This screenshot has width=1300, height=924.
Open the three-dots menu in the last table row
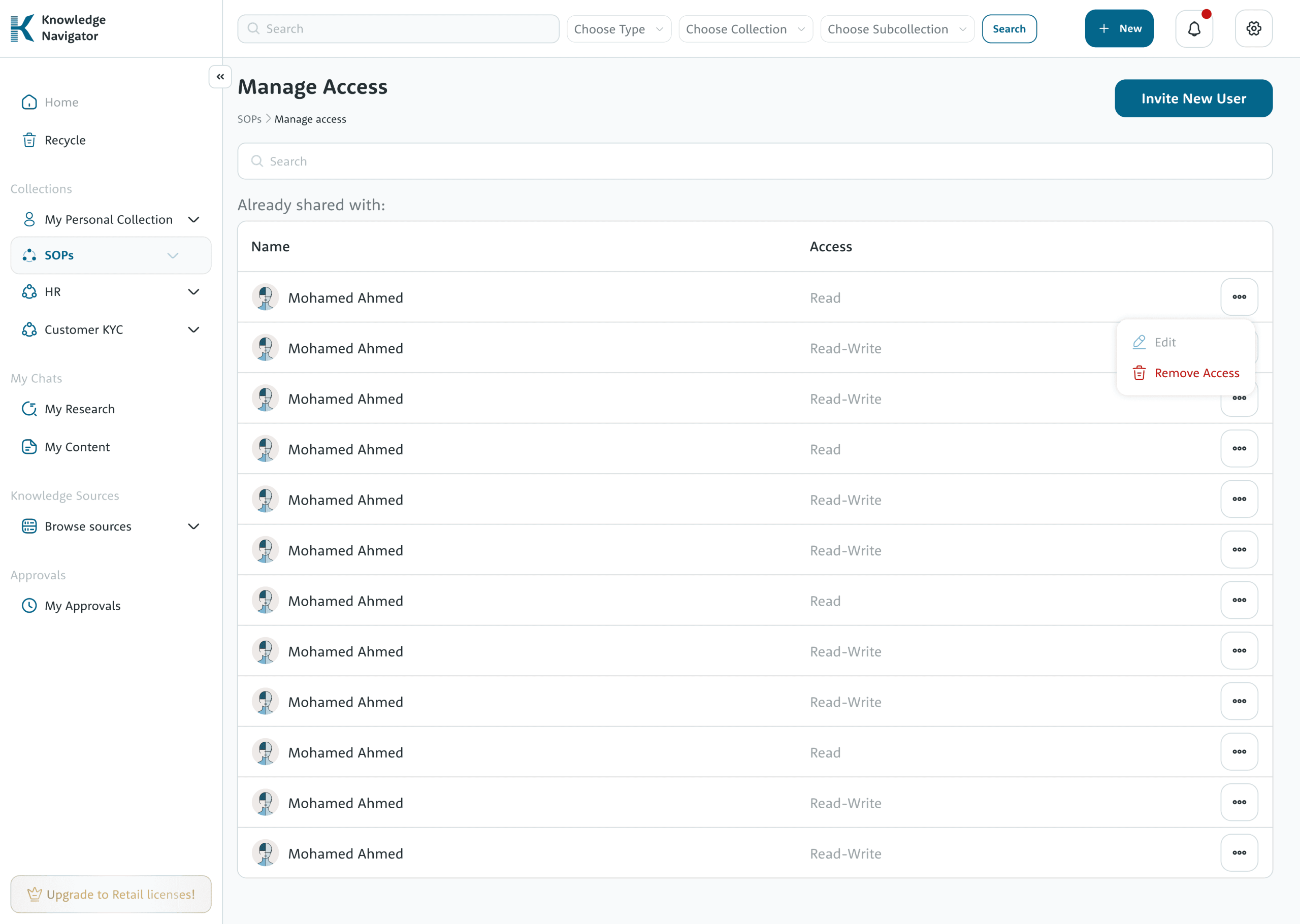[1239, 852]
